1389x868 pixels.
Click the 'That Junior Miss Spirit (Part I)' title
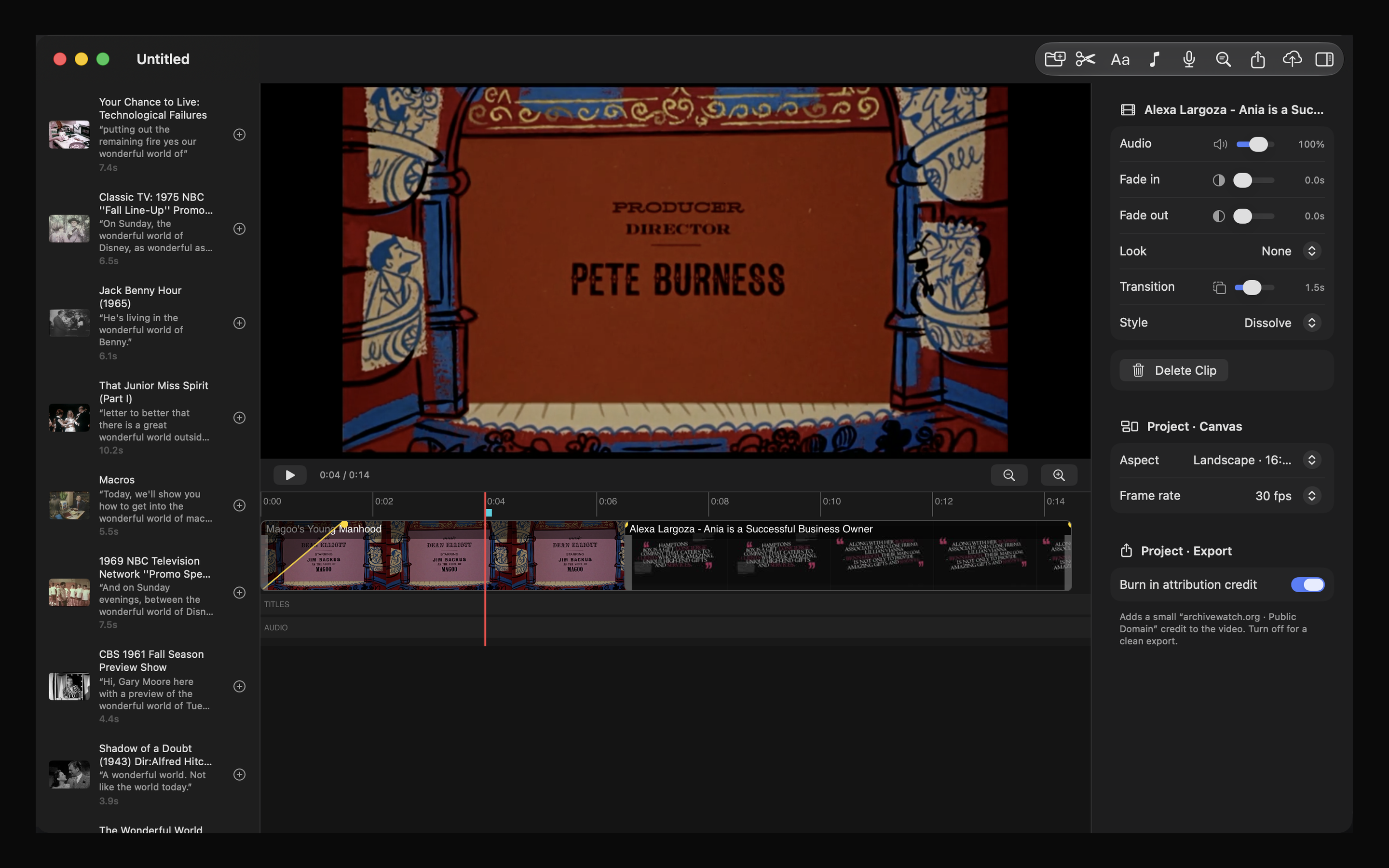[x=153, y=392]
